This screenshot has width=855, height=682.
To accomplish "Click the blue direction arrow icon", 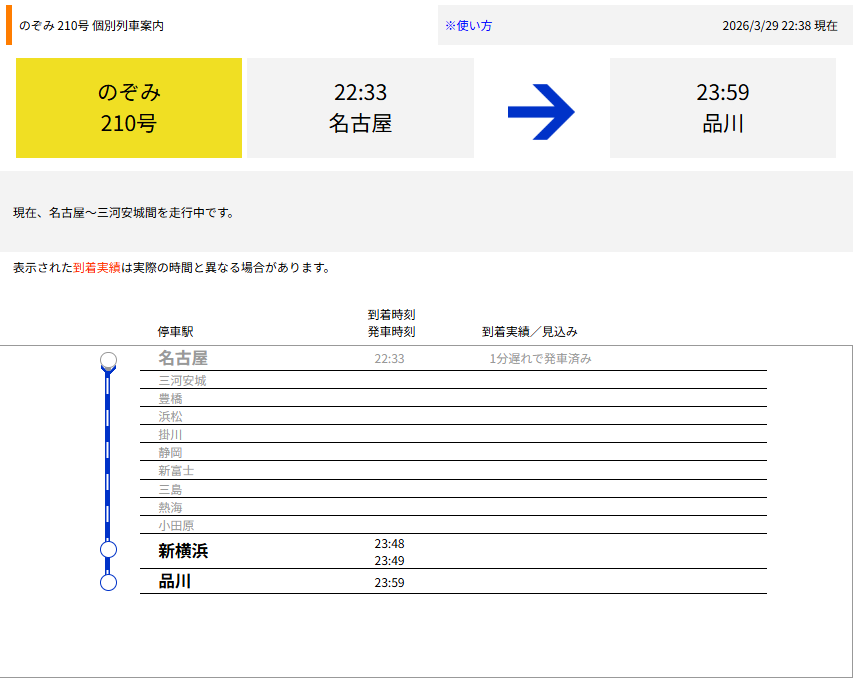I will (541, 112).
